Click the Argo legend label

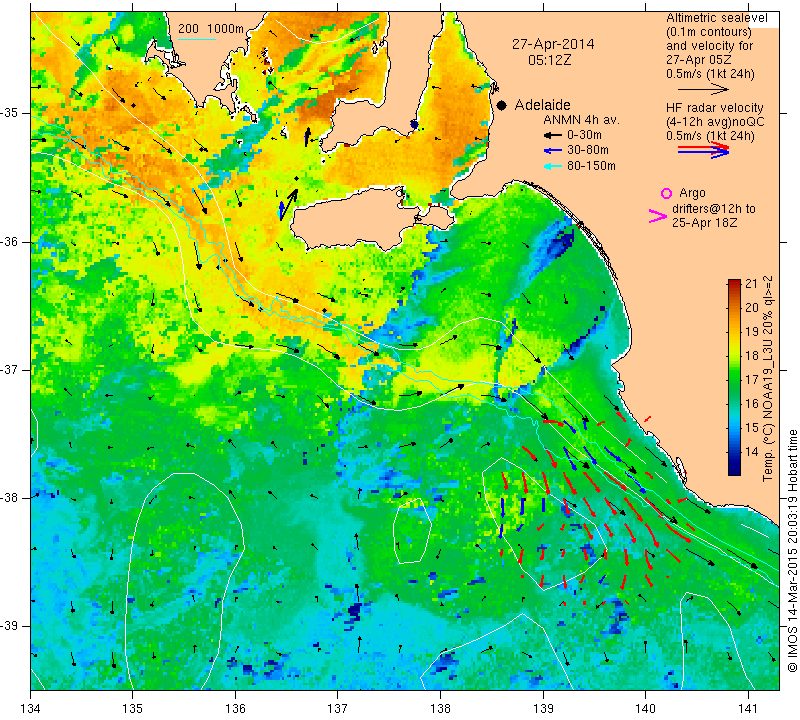click(x=692, y=193)
